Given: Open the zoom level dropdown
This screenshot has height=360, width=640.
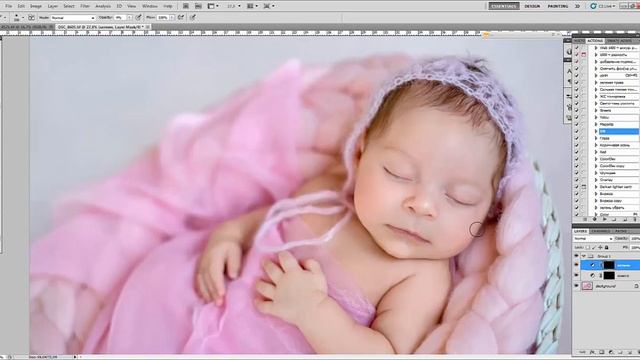Looking at the screenshot, I should click(x=234, y=6).
